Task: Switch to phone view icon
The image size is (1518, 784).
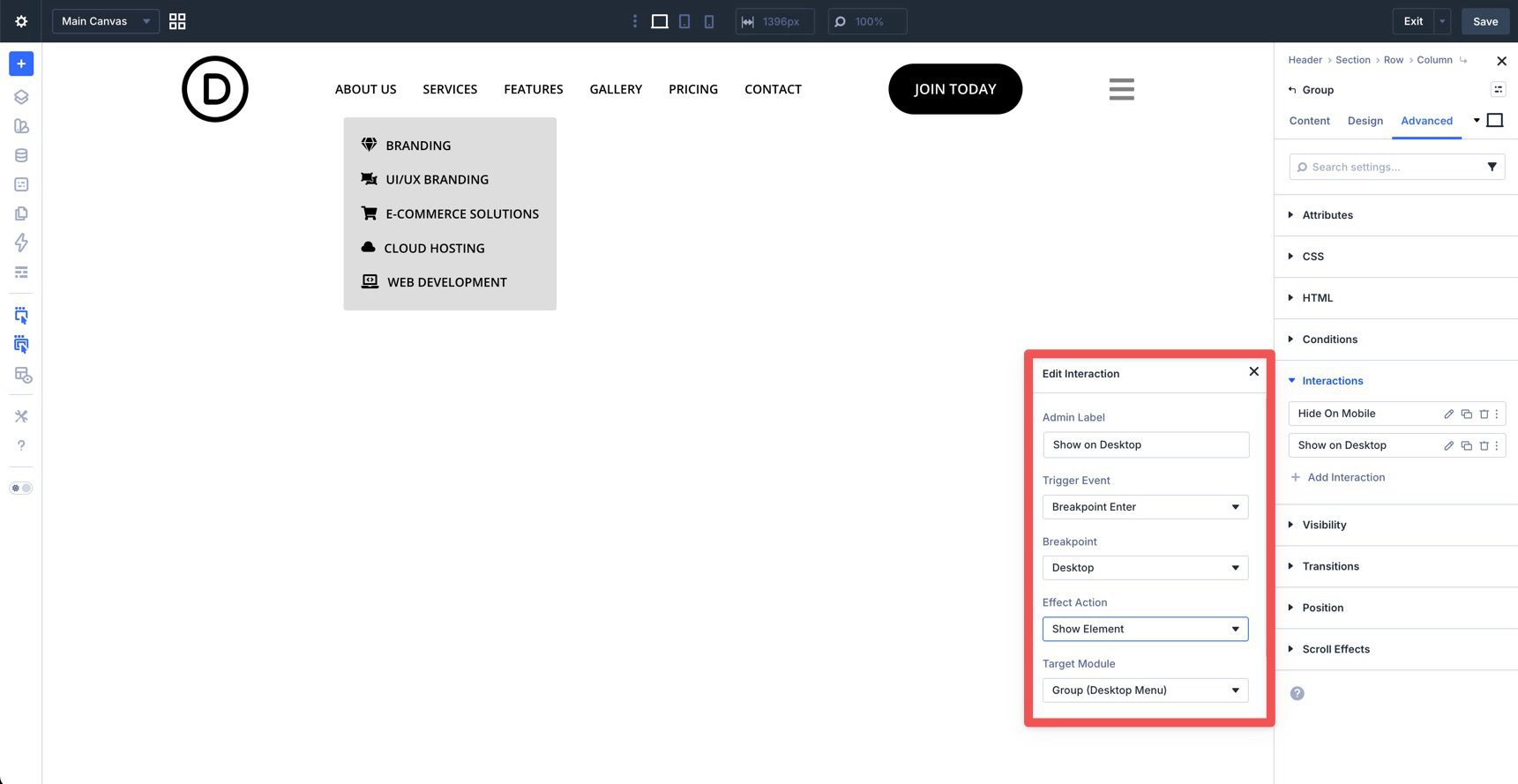Action: 709,21
